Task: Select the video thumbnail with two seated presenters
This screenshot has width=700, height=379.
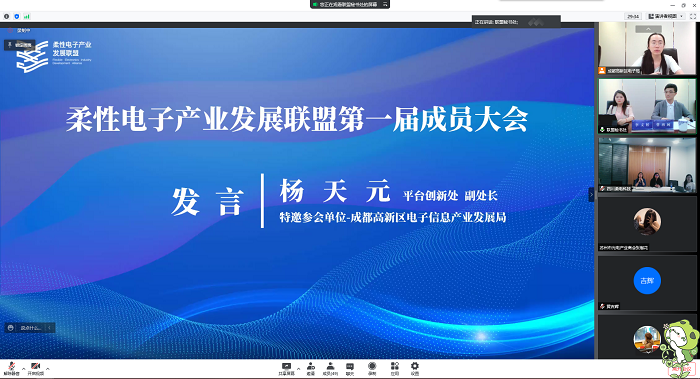Action: [647, 106]
